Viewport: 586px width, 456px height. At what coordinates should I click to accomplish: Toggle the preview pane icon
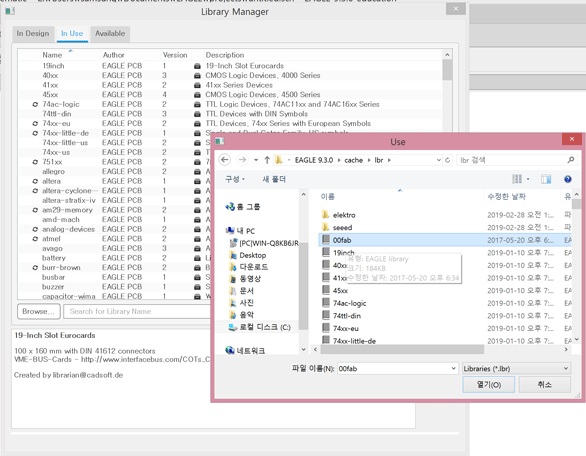click(546, 179)
